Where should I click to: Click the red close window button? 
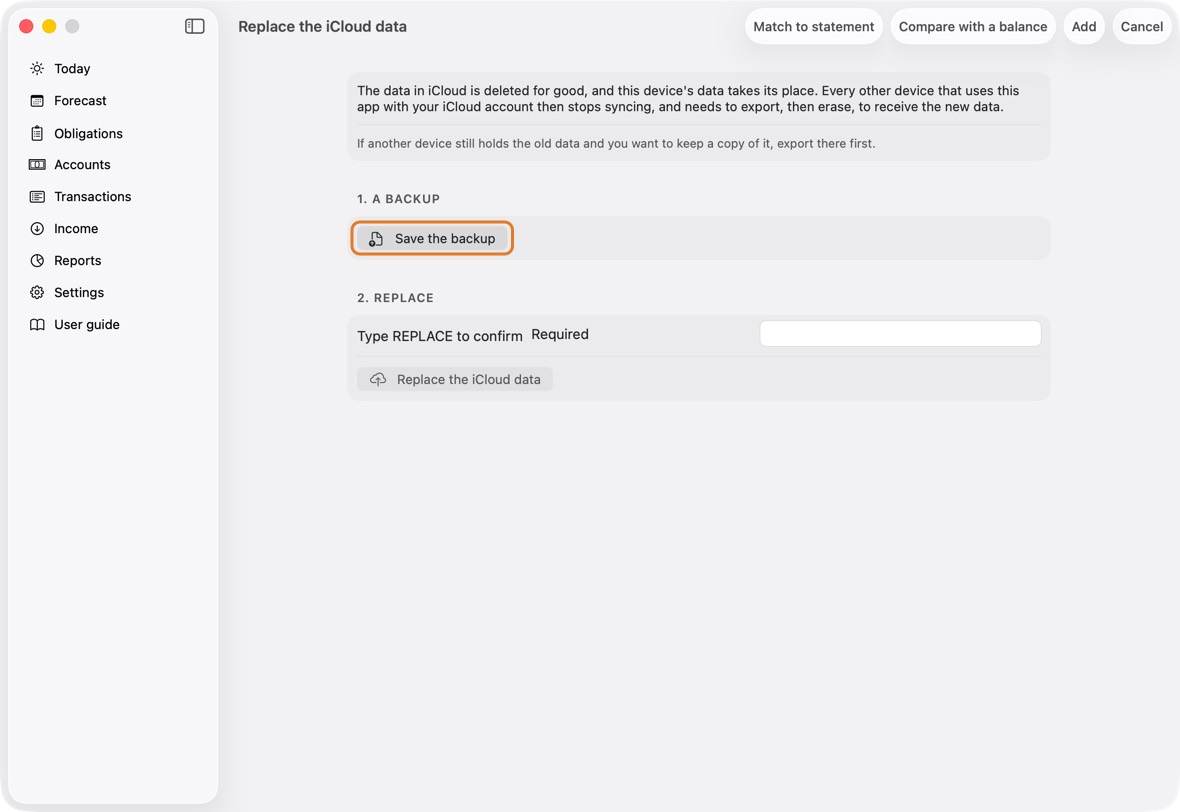[x=26, y=26]
